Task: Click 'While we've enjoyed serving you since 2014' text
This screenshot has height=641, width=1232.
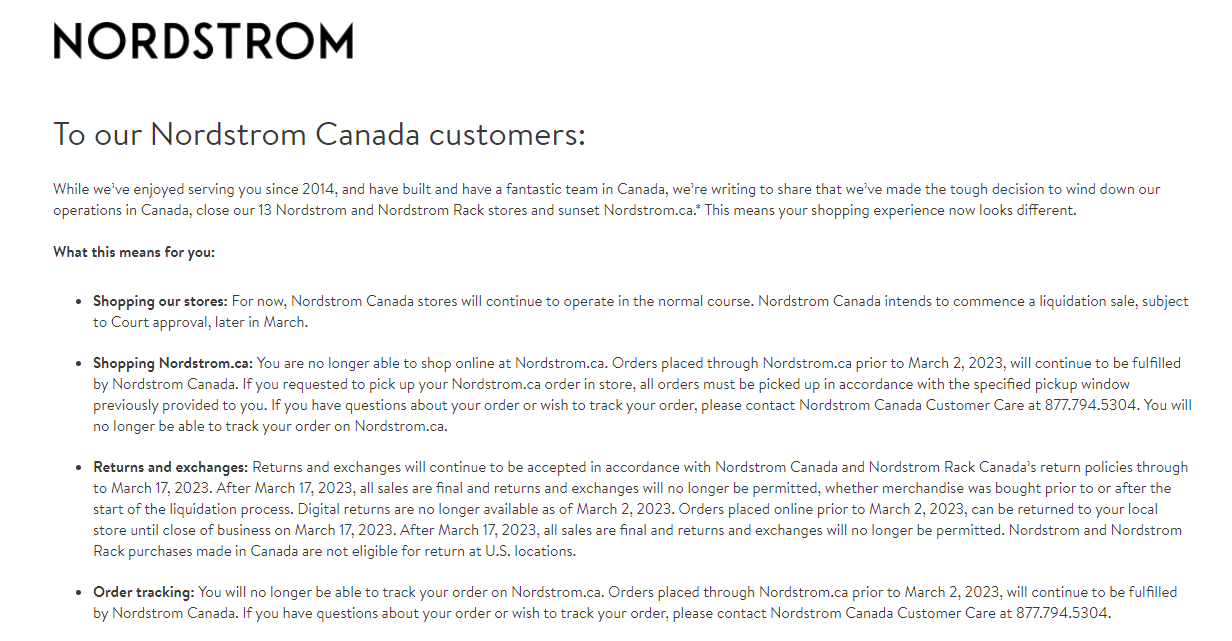Action: 196,189
